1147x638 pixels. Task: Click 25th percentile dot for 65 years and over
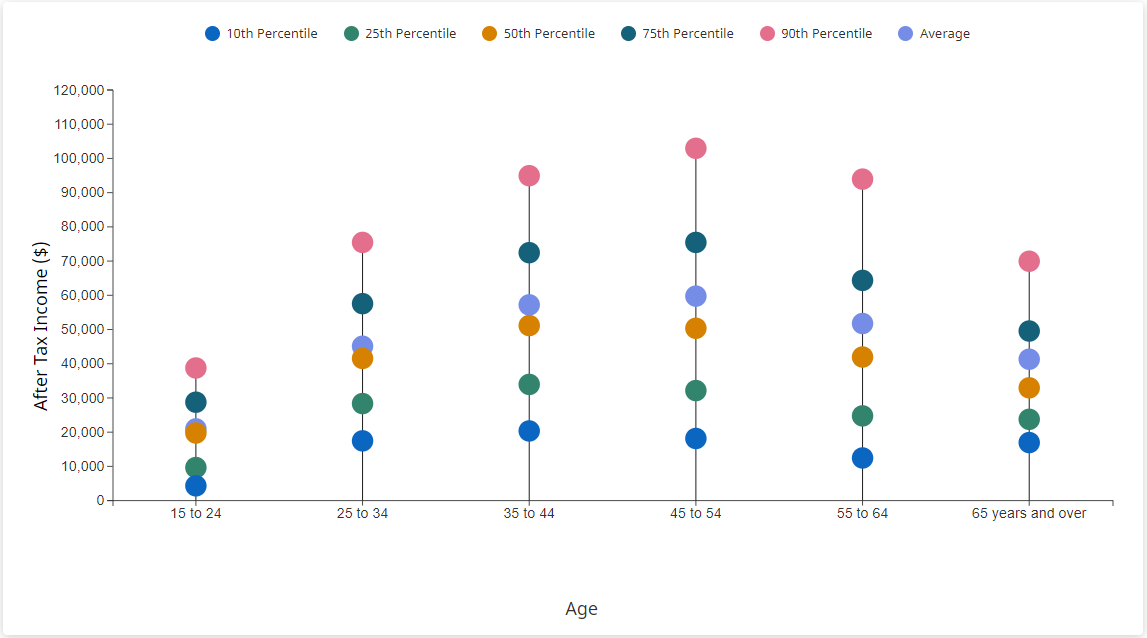[1029, 419]
